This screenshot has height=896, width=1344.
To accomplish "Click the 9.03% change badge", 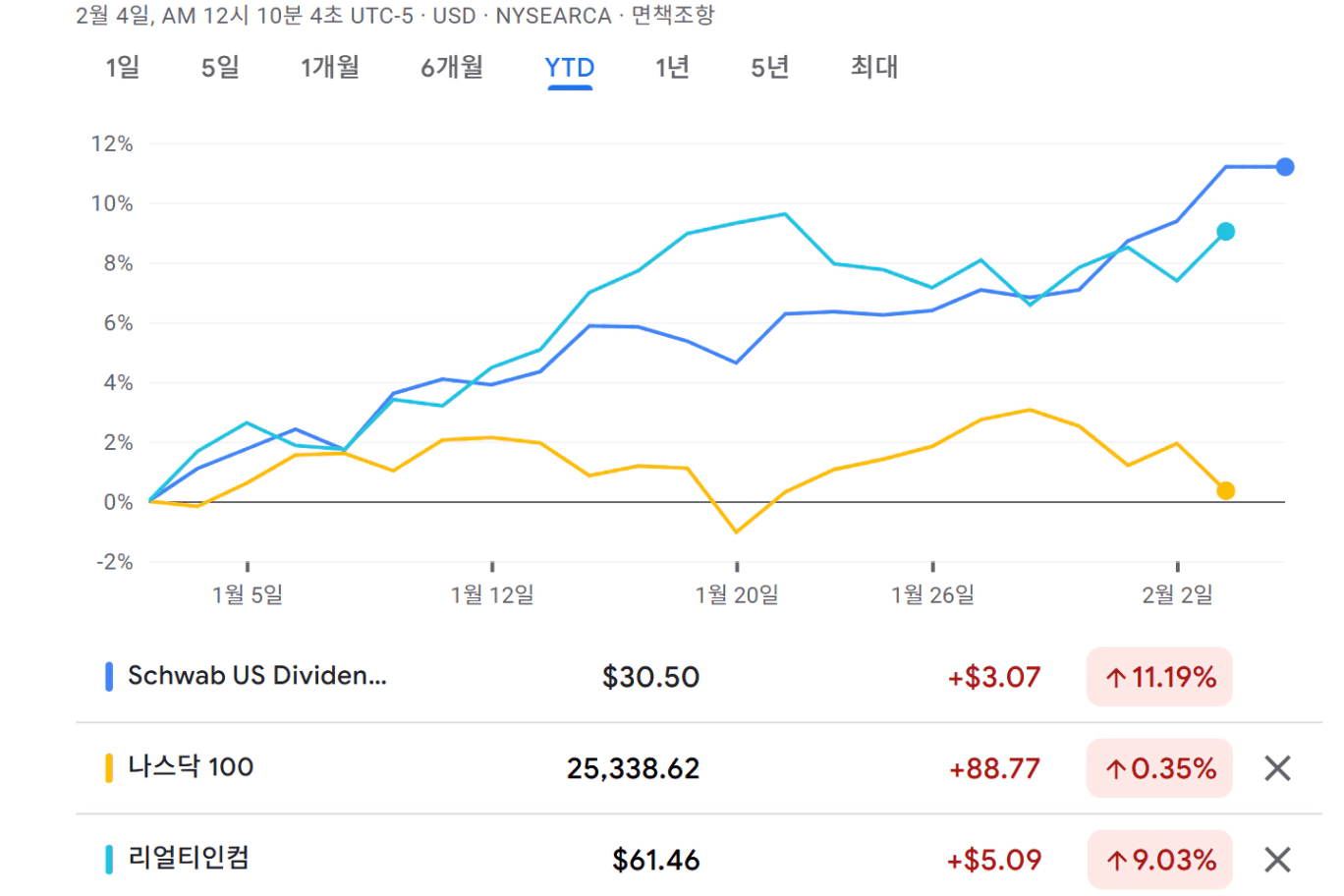I will point(1159,860).
